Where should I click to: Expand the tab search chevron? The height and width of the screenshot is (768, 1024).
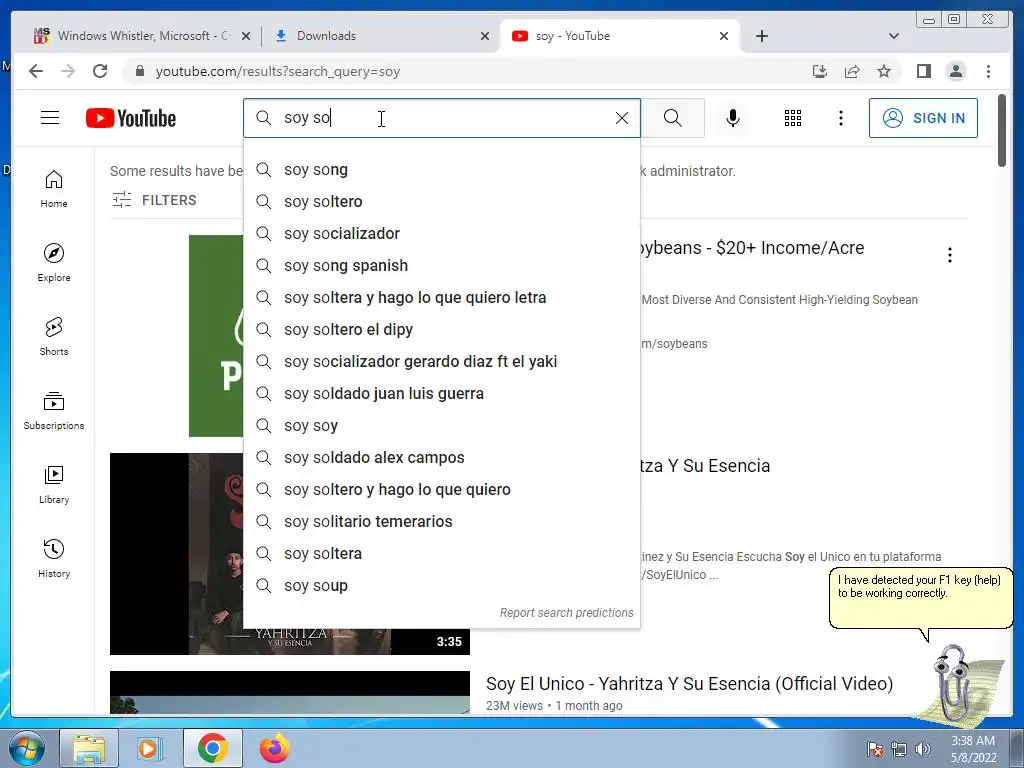coord(894,36)
